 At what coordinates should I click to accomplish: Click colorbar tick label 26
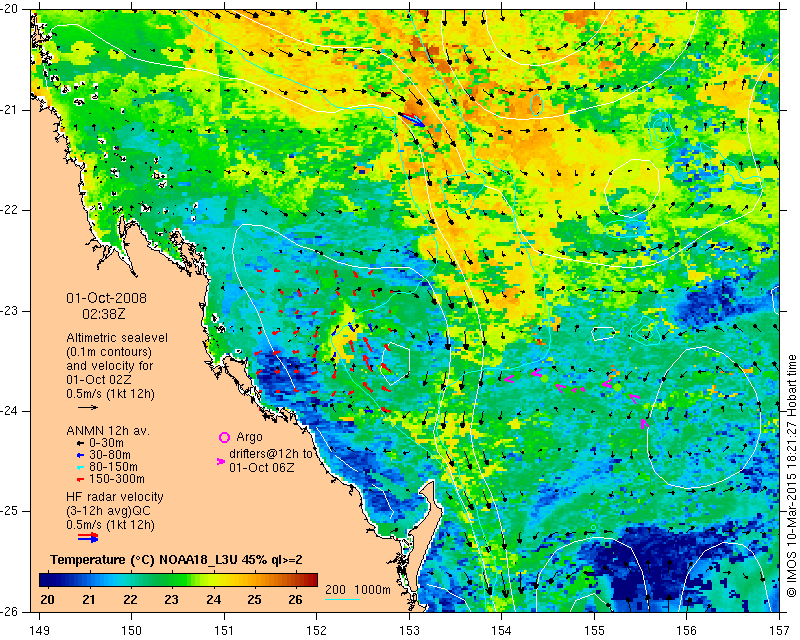295,600
